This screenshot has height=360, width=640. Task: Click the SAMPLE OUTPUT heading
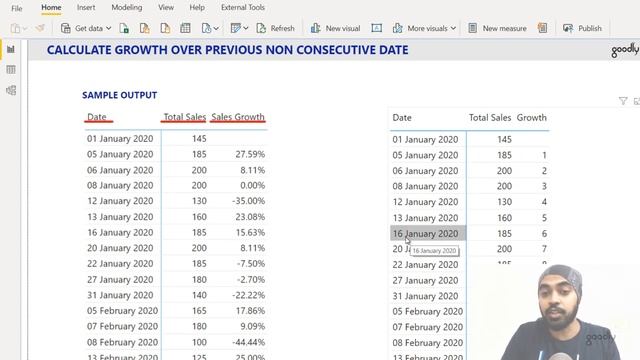[120, 95]
